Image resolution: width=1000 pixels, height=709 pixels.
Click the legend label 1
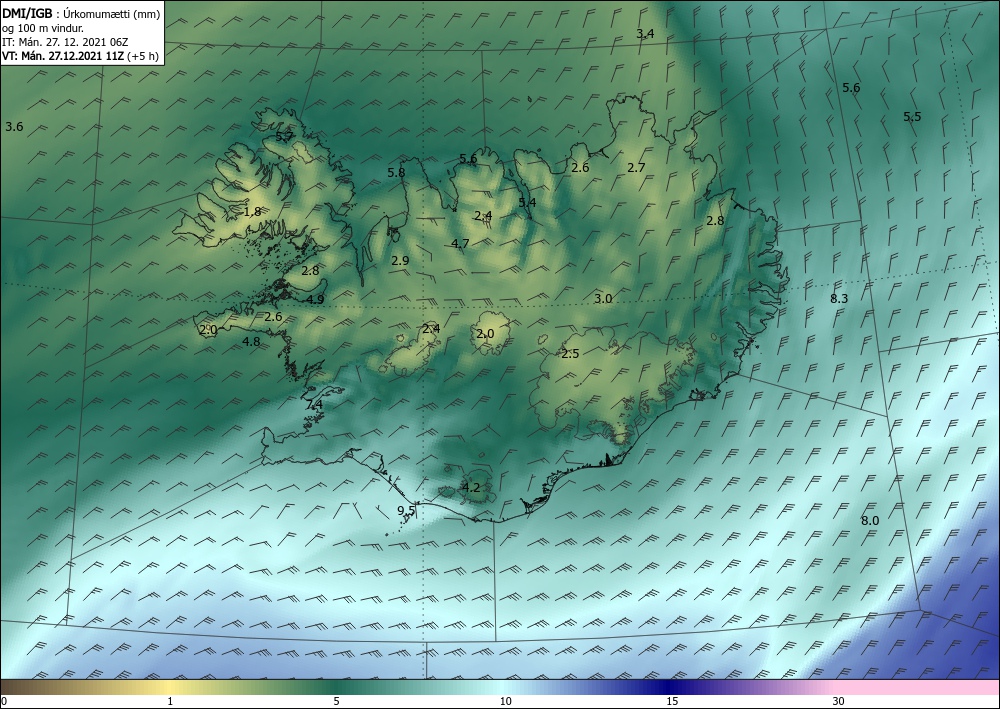click(170, 702)
